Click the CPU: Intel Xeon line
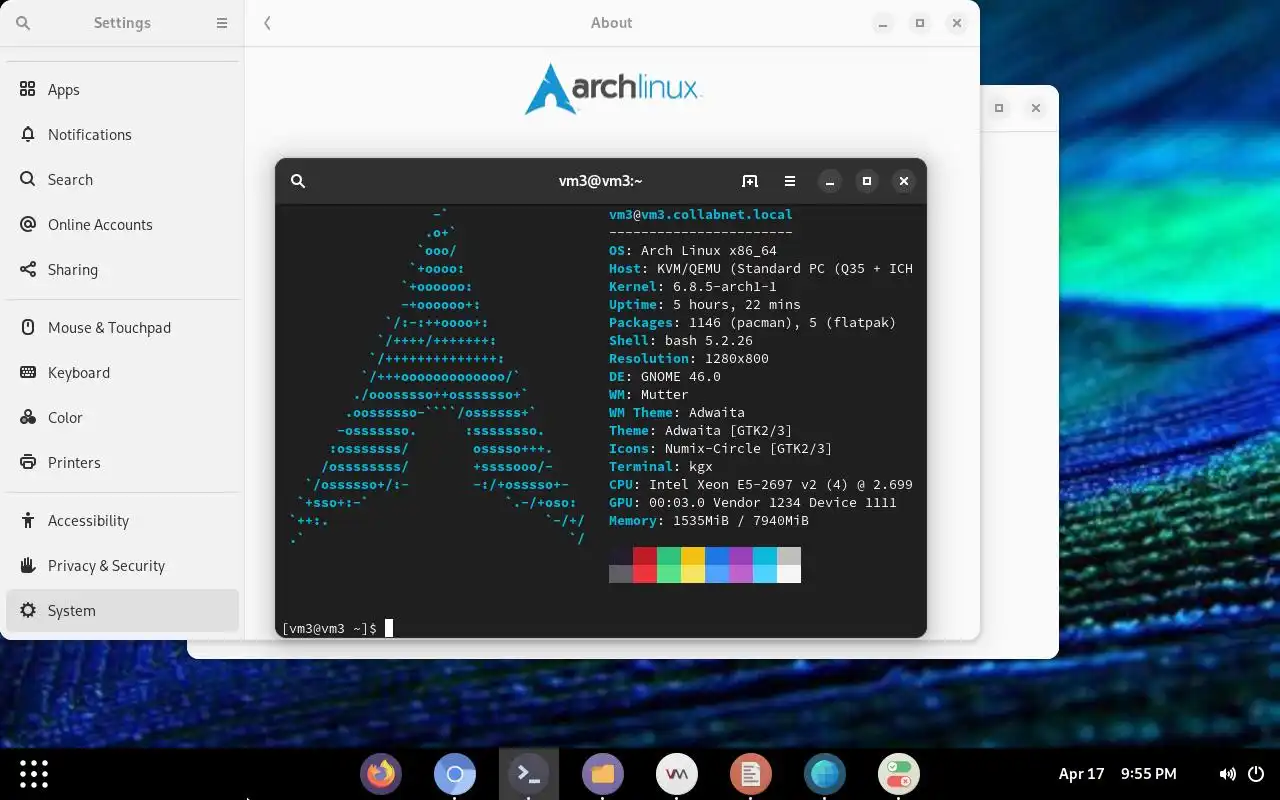The image size is (1280, 800). [x=760, y=484]
